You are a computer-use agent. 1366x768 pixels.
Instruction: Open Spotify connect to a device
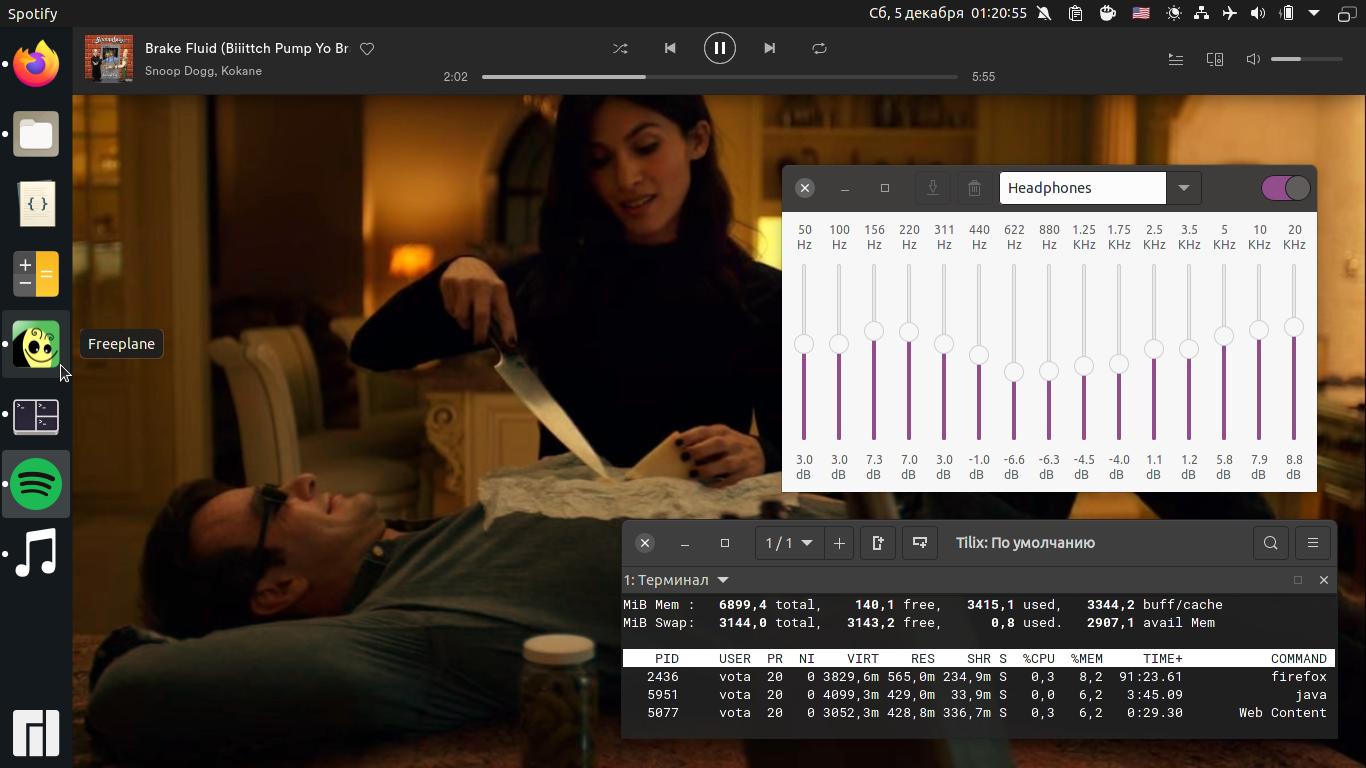(1215, 59)
